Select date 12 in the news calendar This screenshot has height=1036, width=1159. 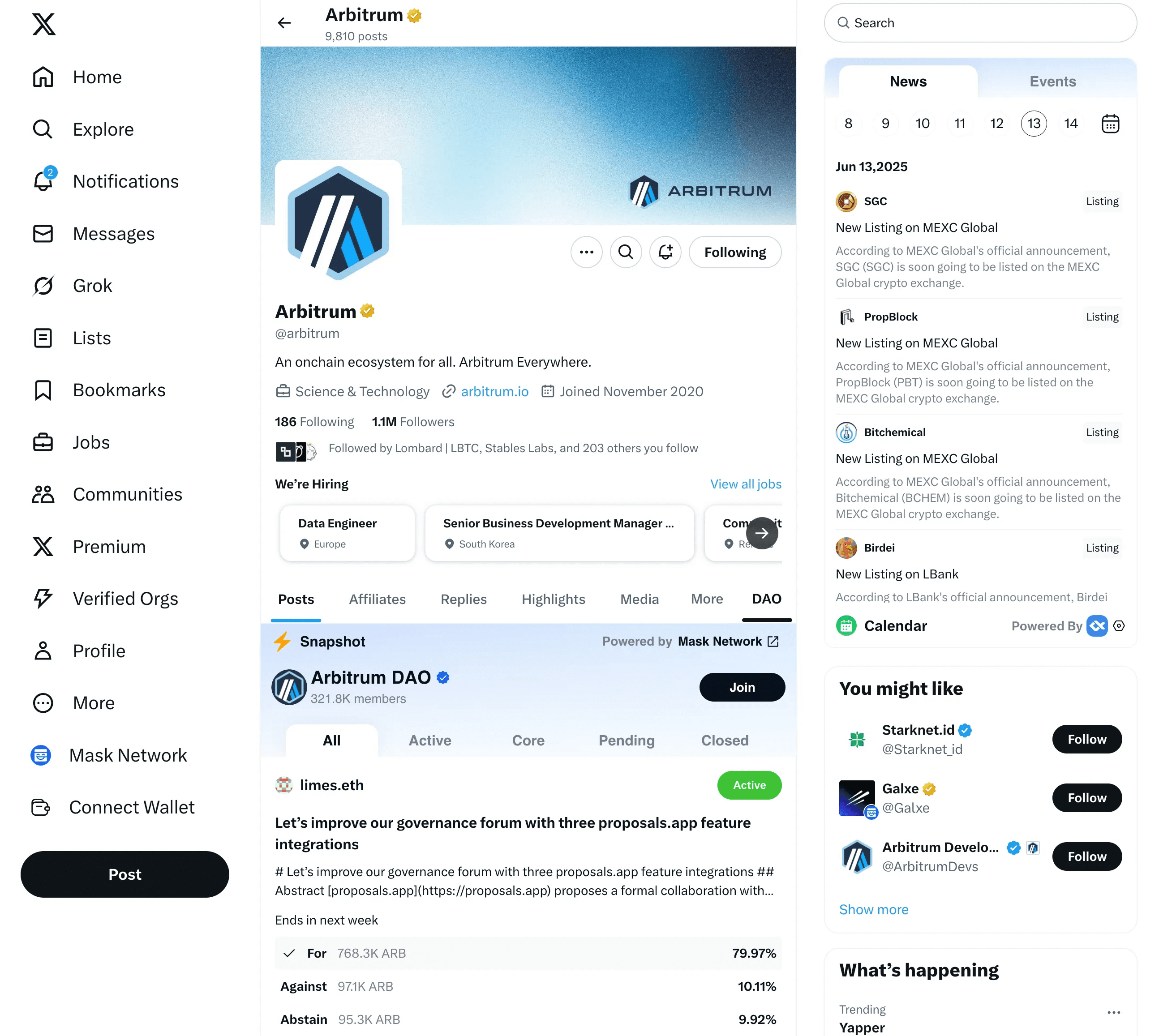[996, 124]
